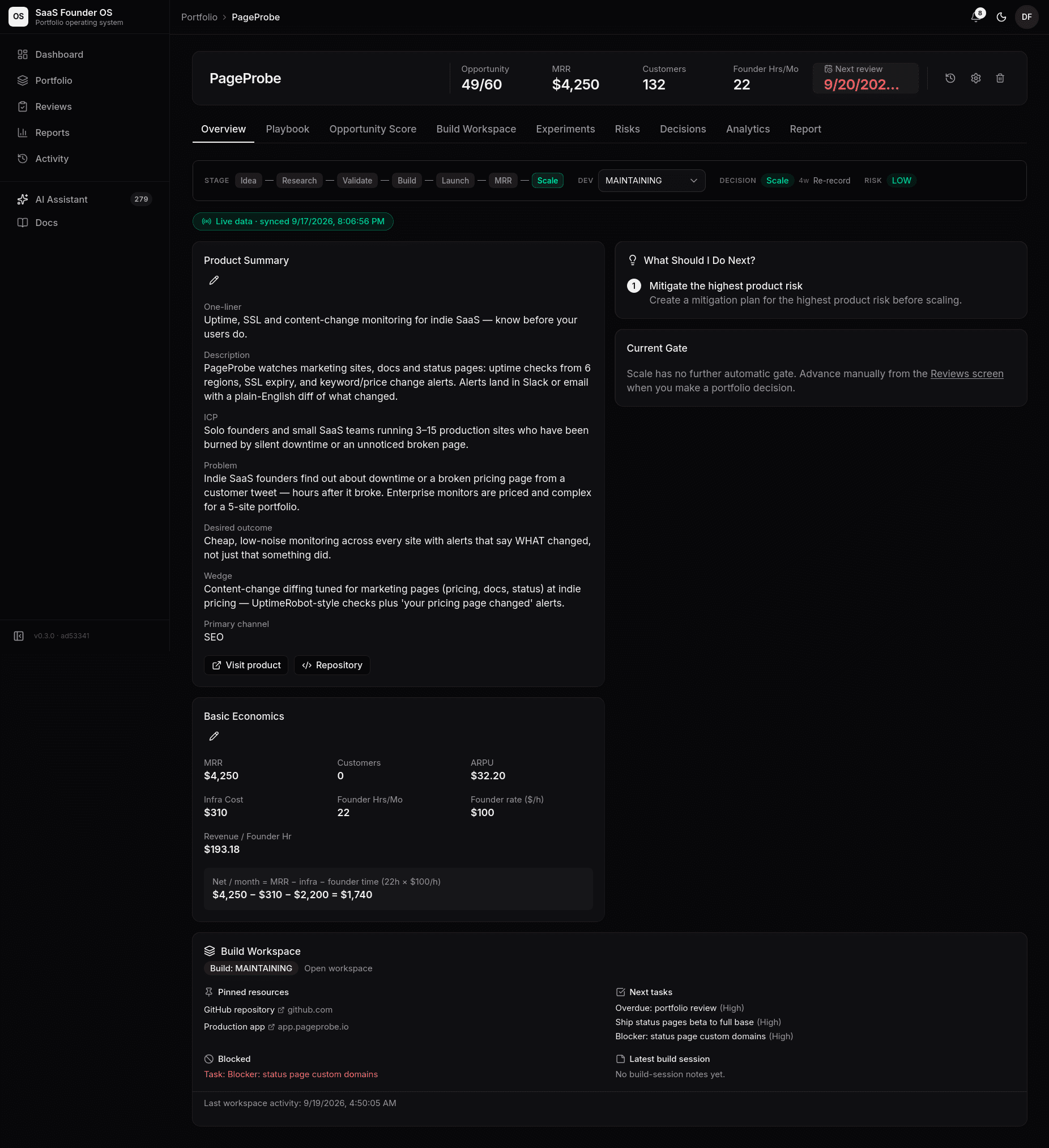1049x1148 pixels.
Task: Click the Latest build session note icon
Action: pyautogui.click(x=620, y=1059)
